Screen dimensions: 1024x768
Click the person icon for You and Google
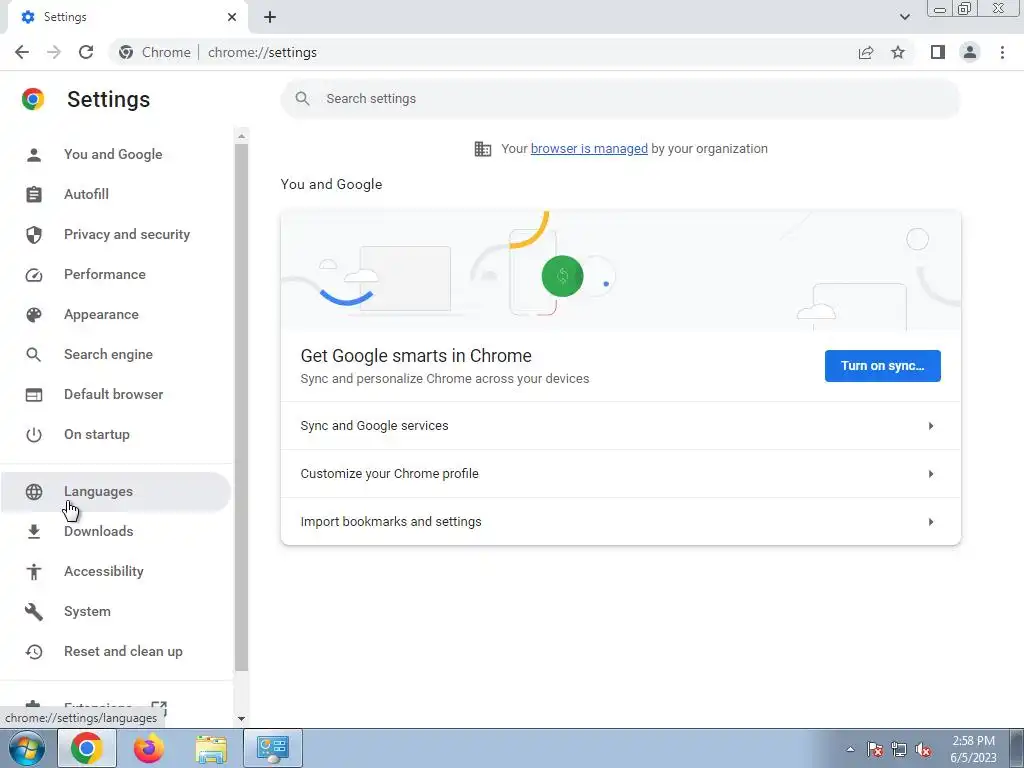(34, 155)
